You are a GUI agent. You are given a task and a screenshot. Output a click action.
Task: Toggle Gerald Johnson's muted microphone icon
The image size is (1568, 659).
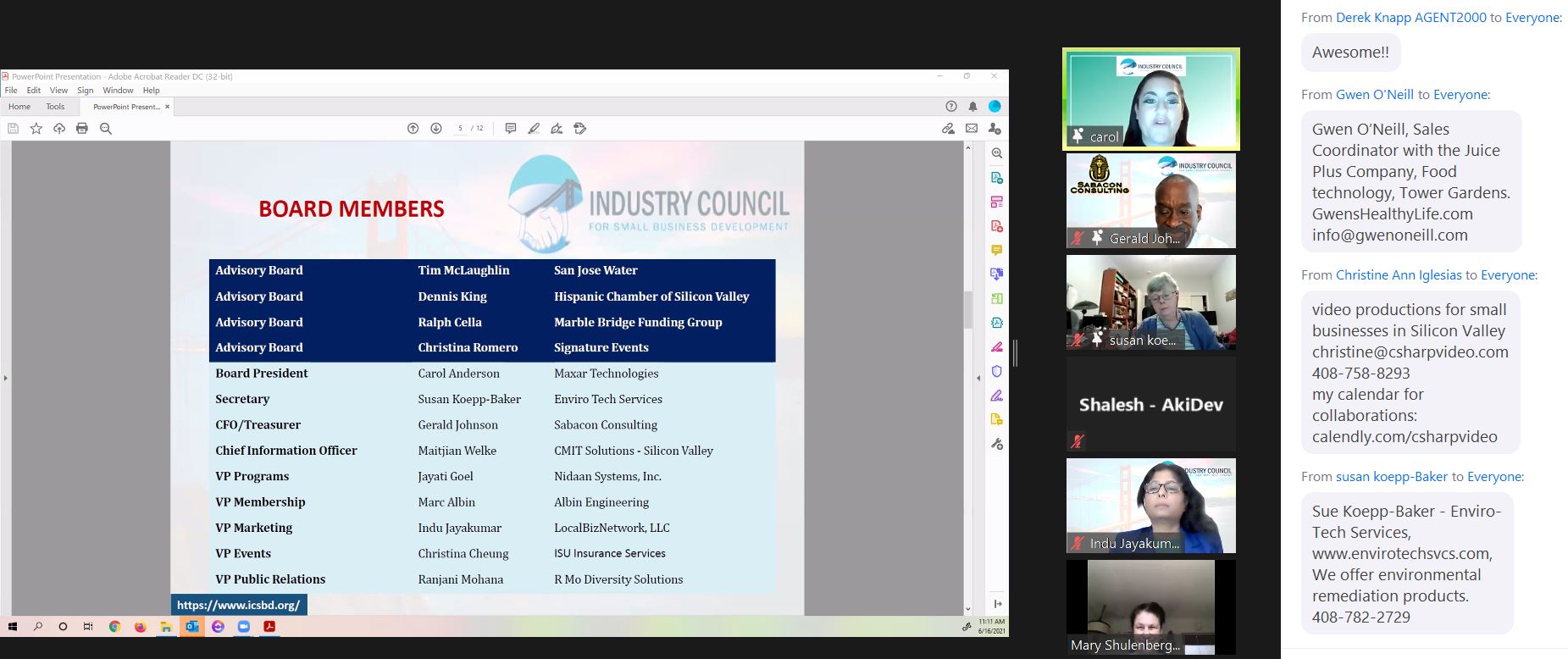click(1078, 238)
